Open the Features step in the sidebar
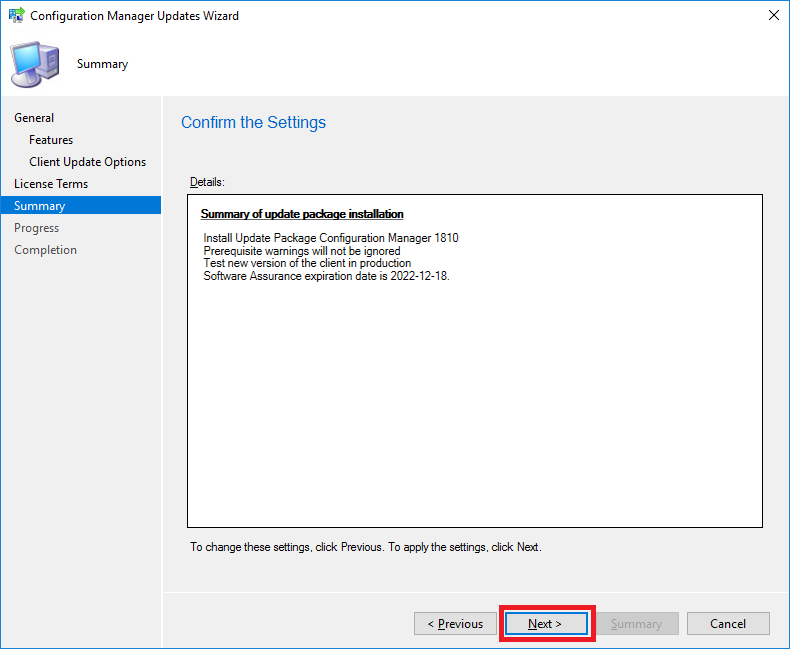 tap(51, 140)
